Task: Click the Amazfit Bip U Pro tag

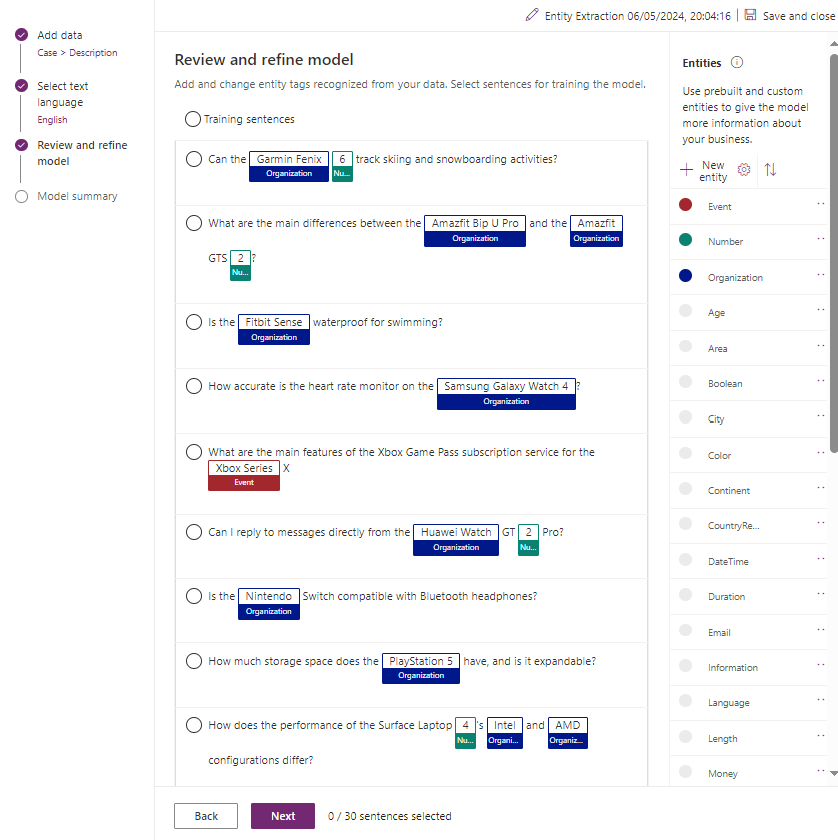Action: 475,231
